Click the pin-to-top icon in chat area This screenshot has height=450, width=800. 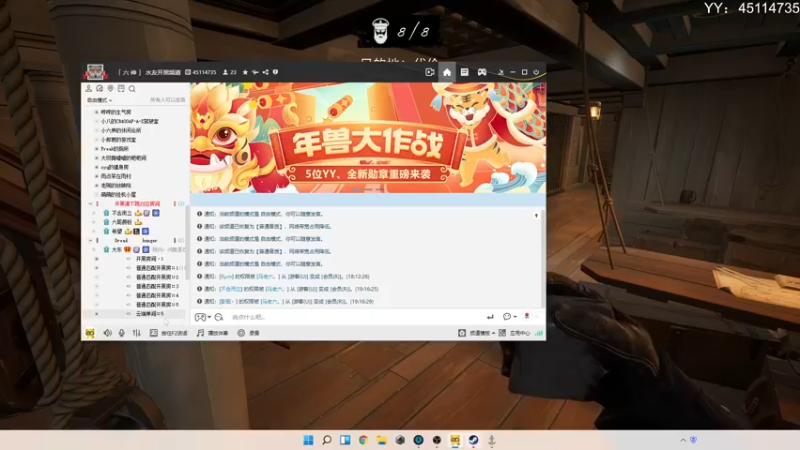click(536, 216)
